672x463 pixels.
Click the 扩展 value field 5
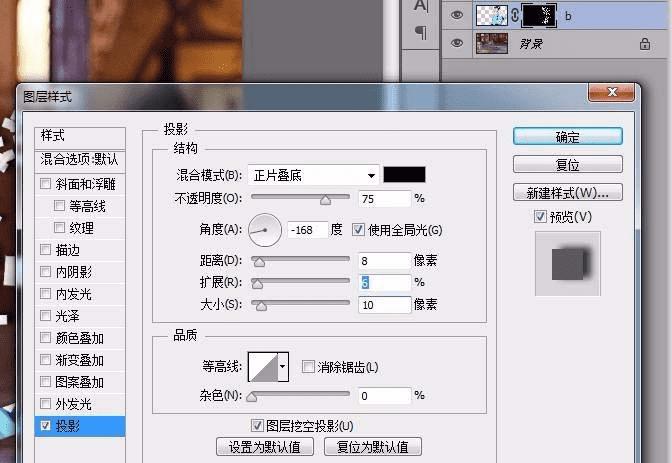384,283
